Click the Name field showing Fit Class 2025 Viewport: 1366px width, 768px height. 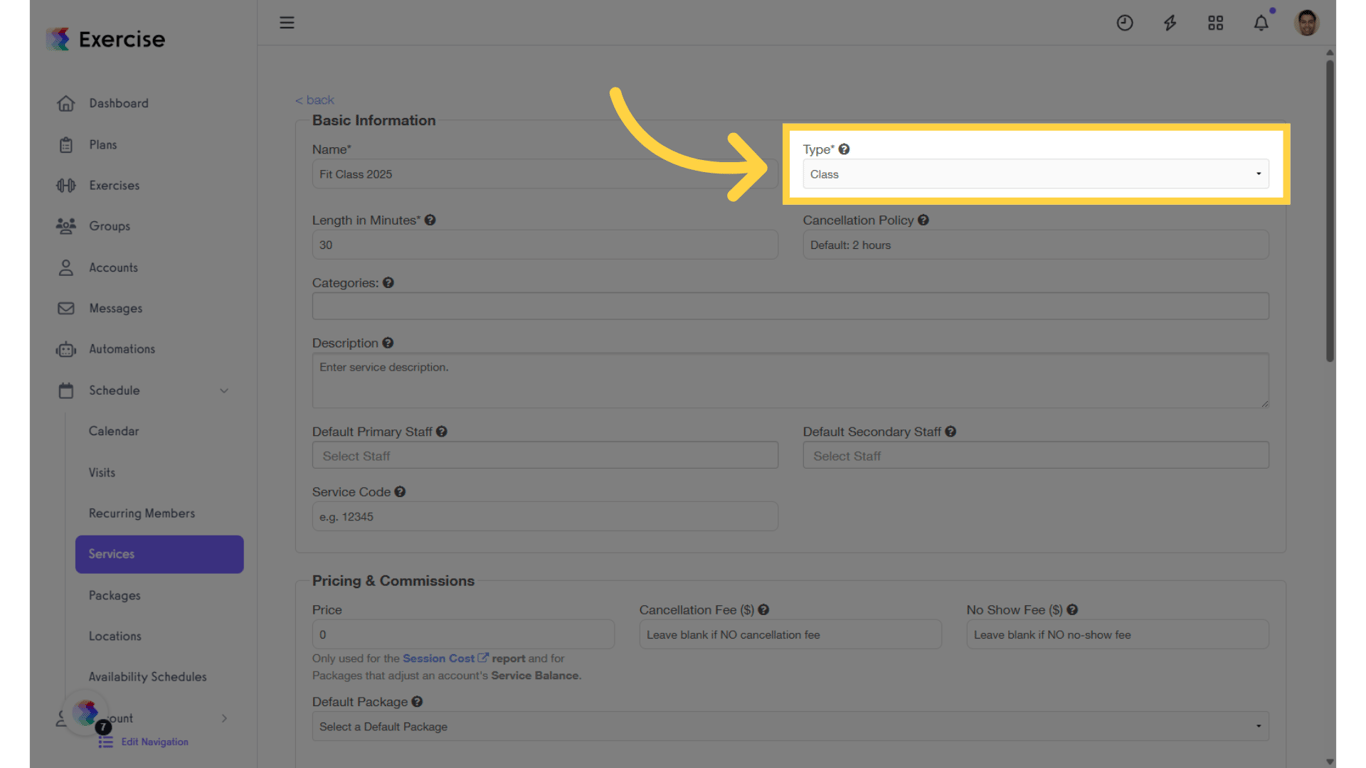click(545, 173)
